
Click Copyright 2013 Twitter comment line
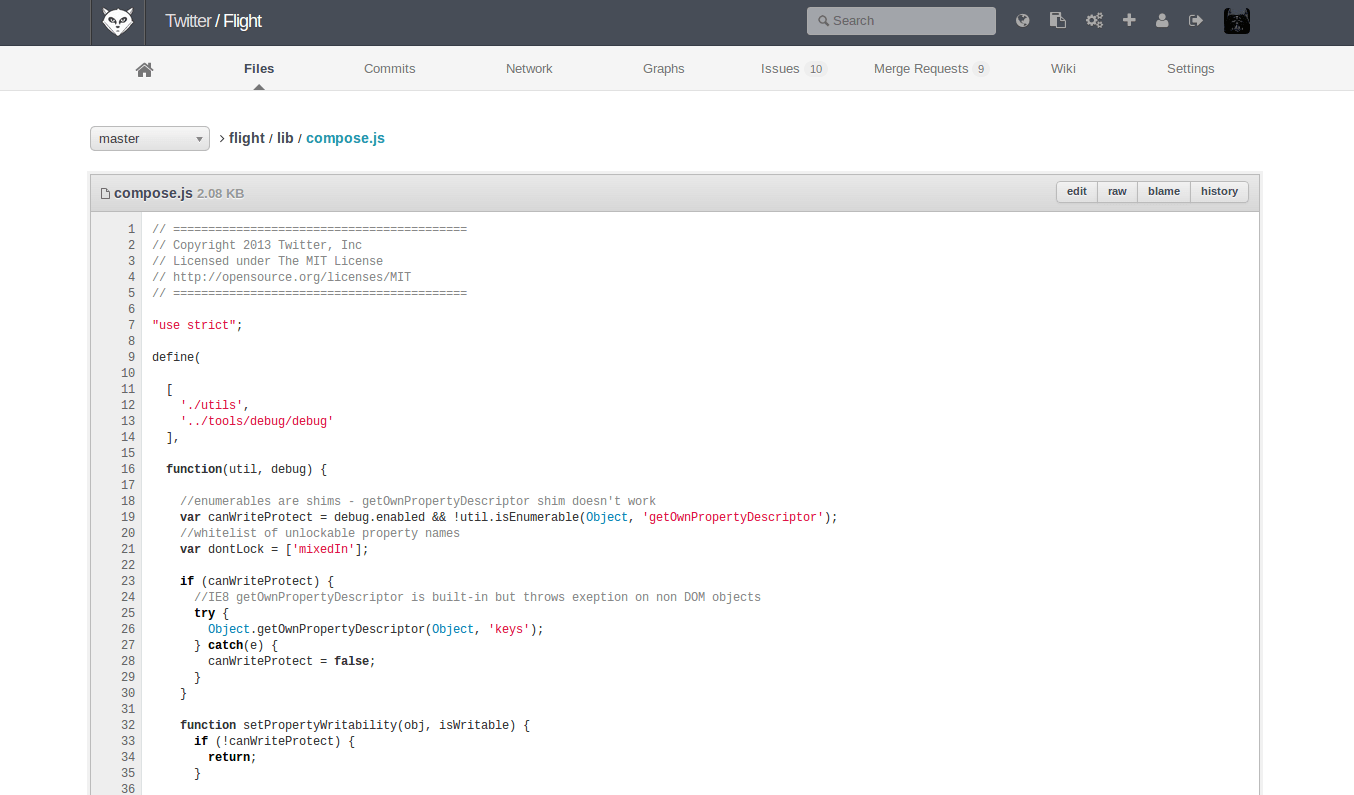coord(257,245)
